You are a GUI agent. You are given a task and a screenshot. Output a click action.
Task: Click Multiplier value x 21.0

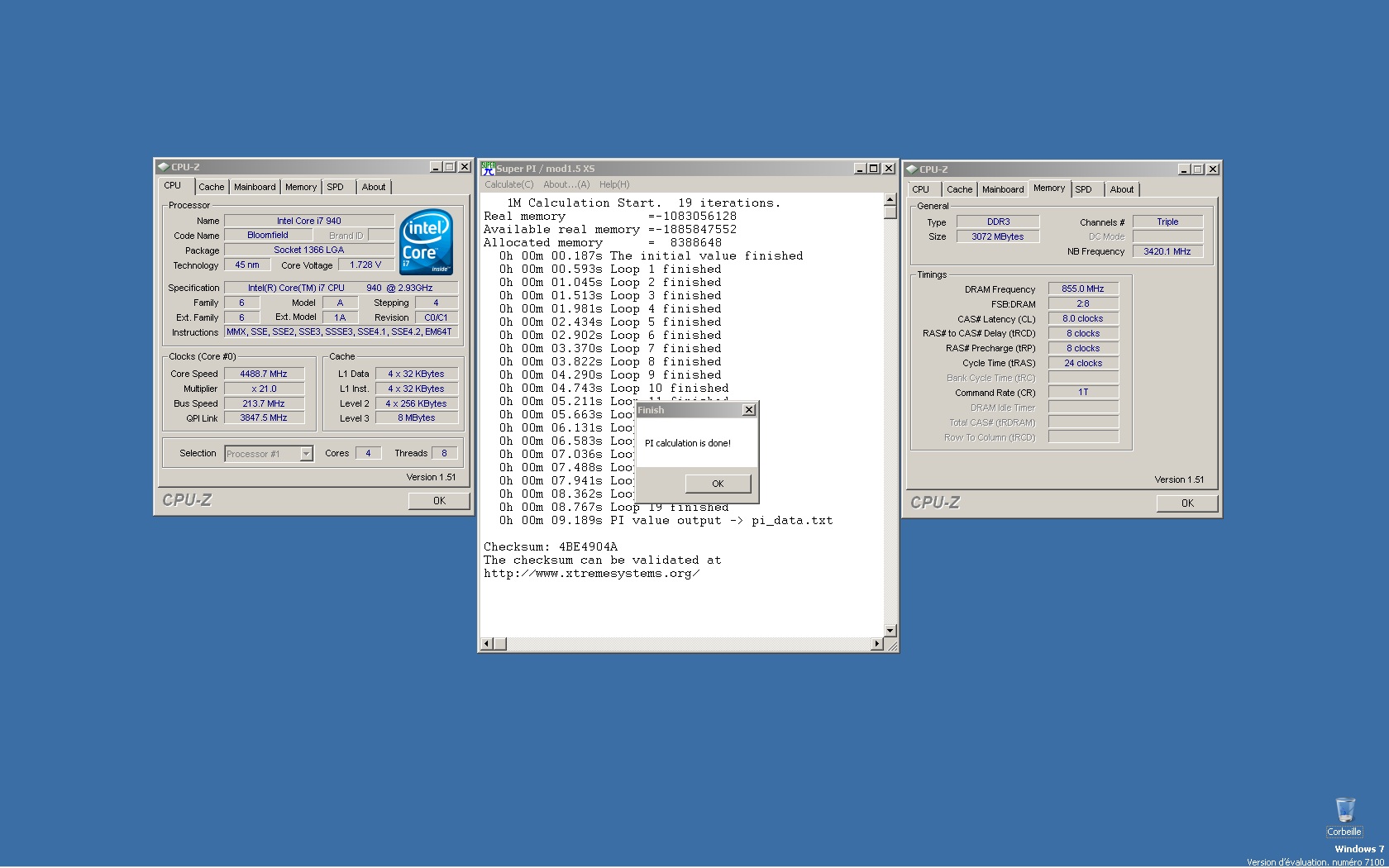[x=264, y=389]
